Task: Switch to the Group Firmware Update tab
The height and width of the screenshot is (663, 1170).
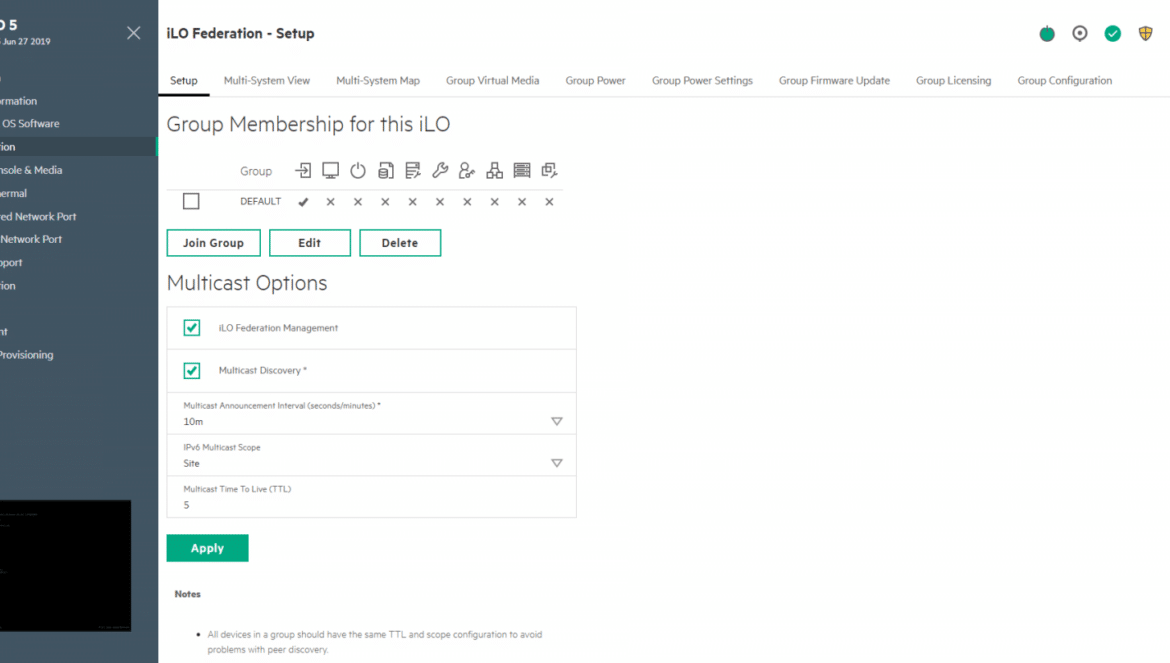Action: click(834, 81)
